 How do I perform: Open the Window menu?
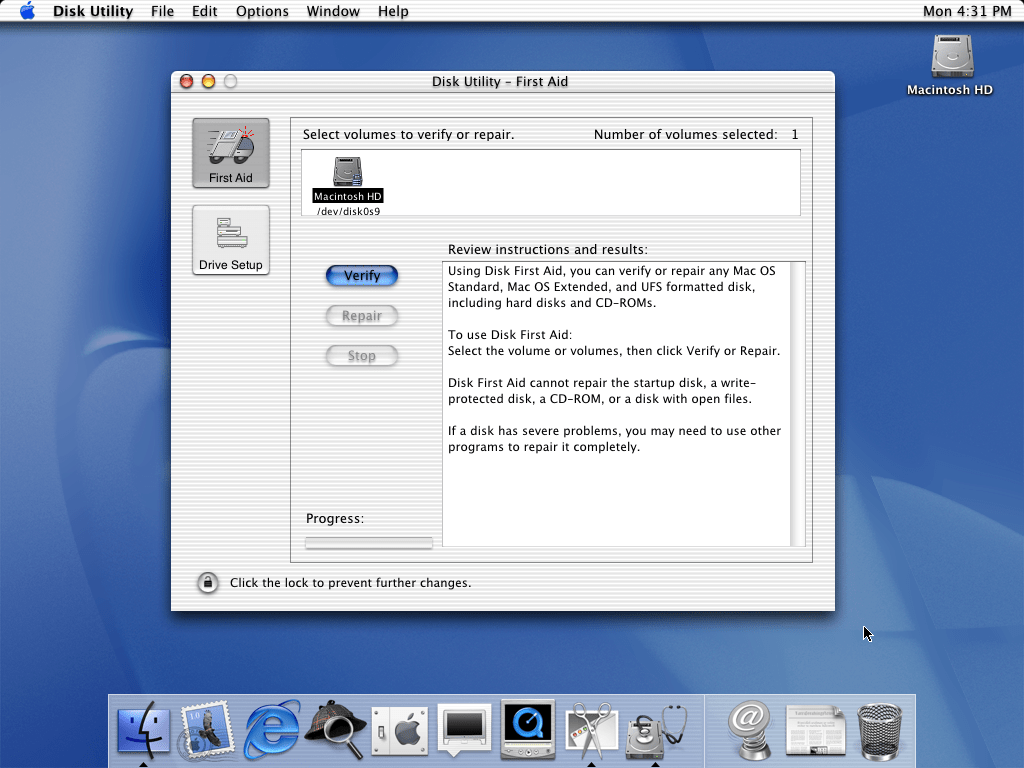point(333,11)
